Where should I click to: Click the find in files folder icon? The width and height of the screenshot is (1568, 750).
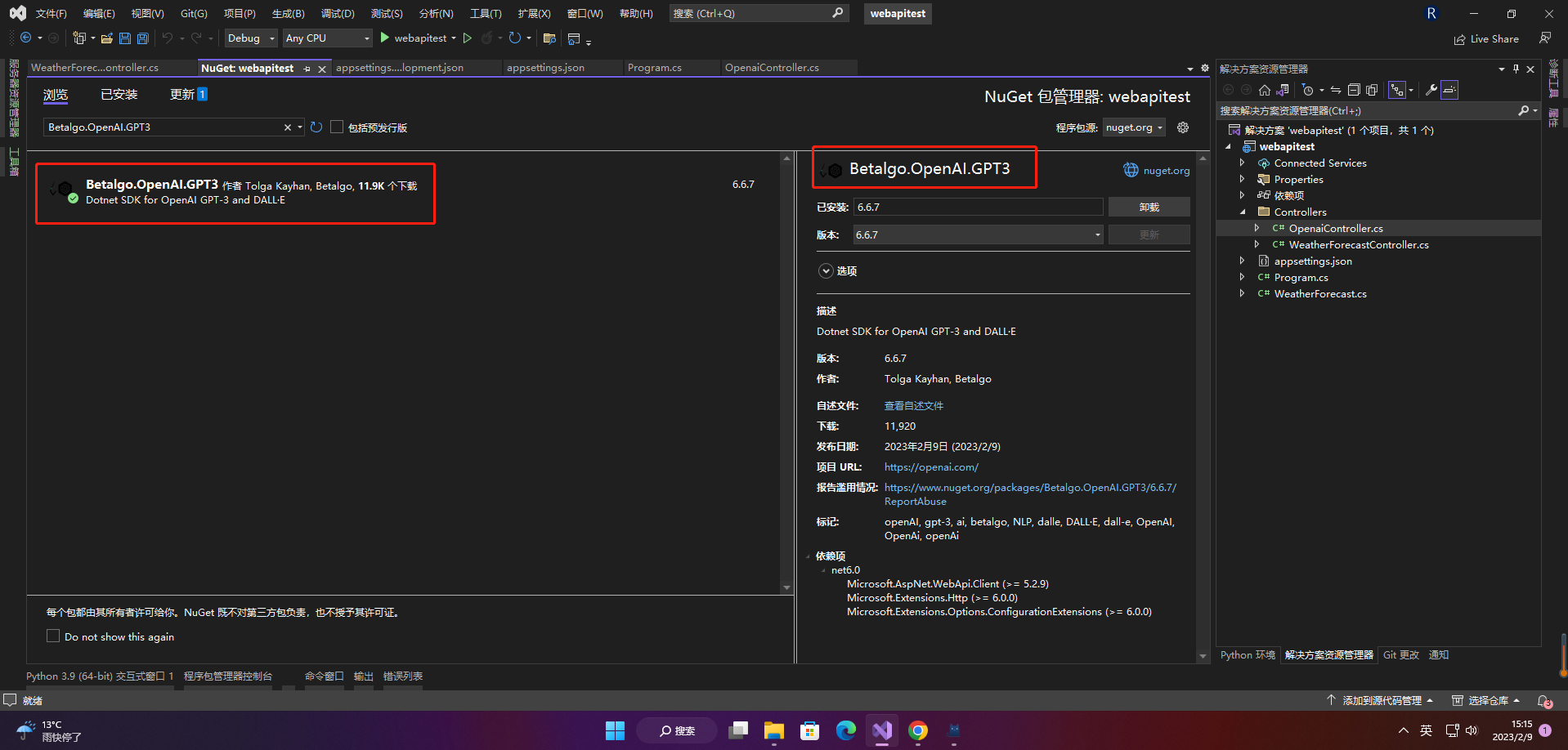point(549,38)
